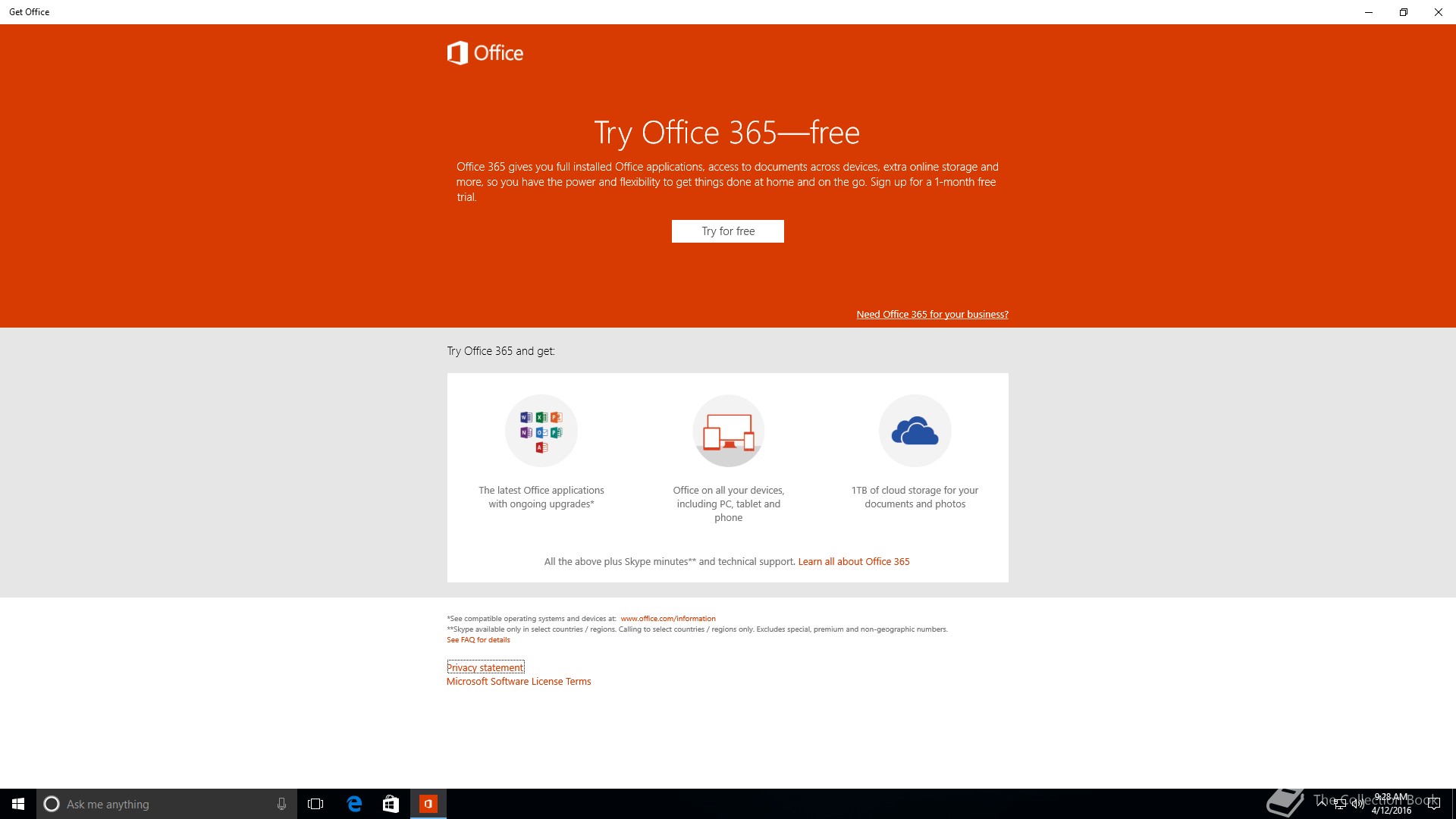Close the Get Office window
Image resolution: width=1456 pixels, height=819 pixels.
point(1439,12)
